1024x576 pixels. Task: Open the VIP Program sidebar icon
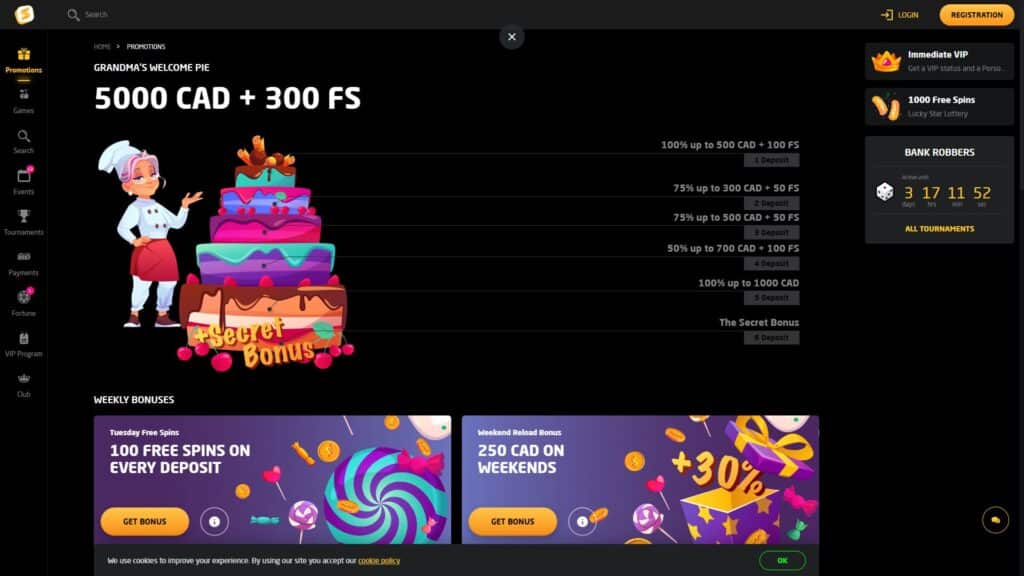24,338
